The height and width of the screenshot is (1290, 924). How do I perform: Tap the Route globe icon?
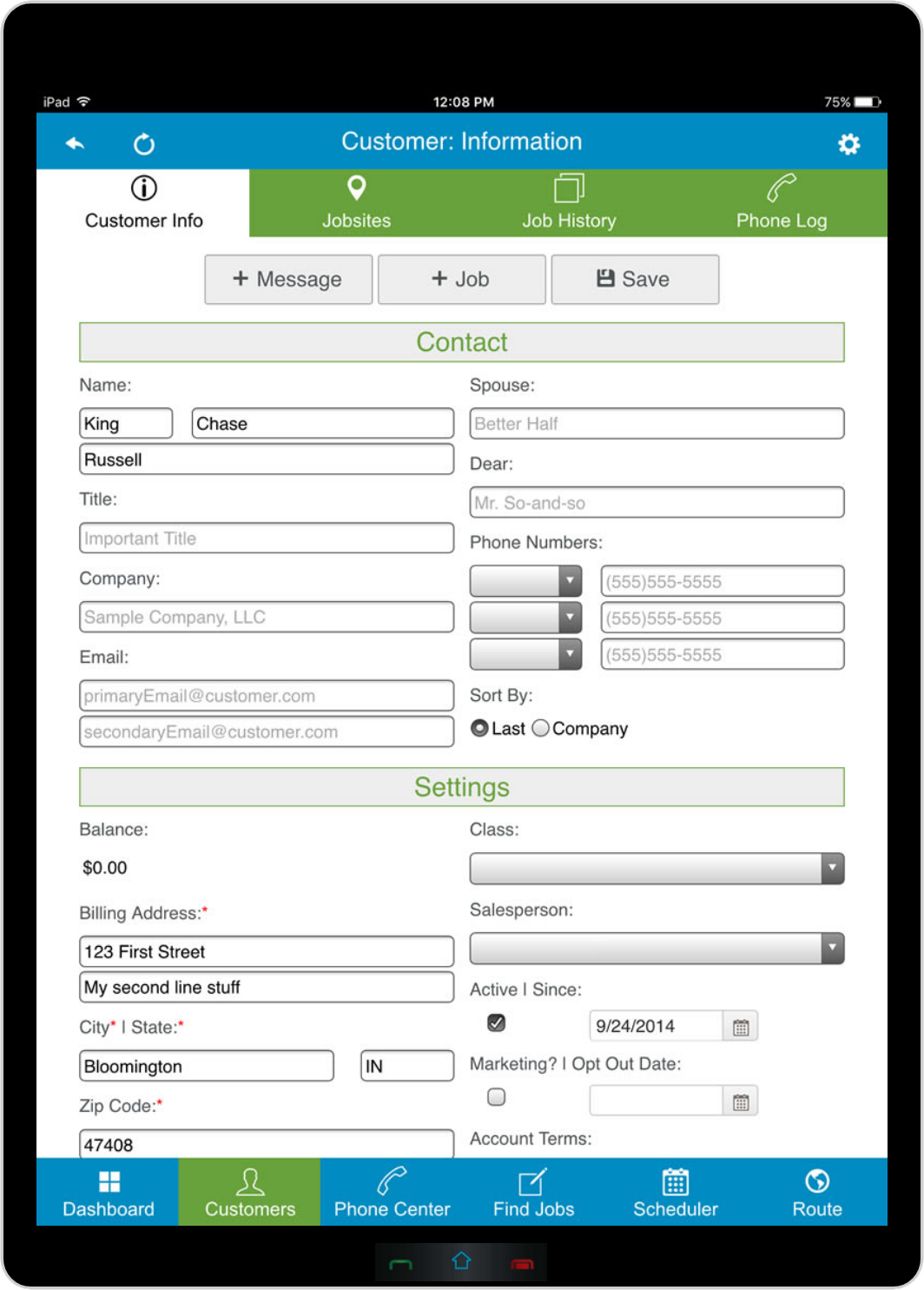(817, 1181)
